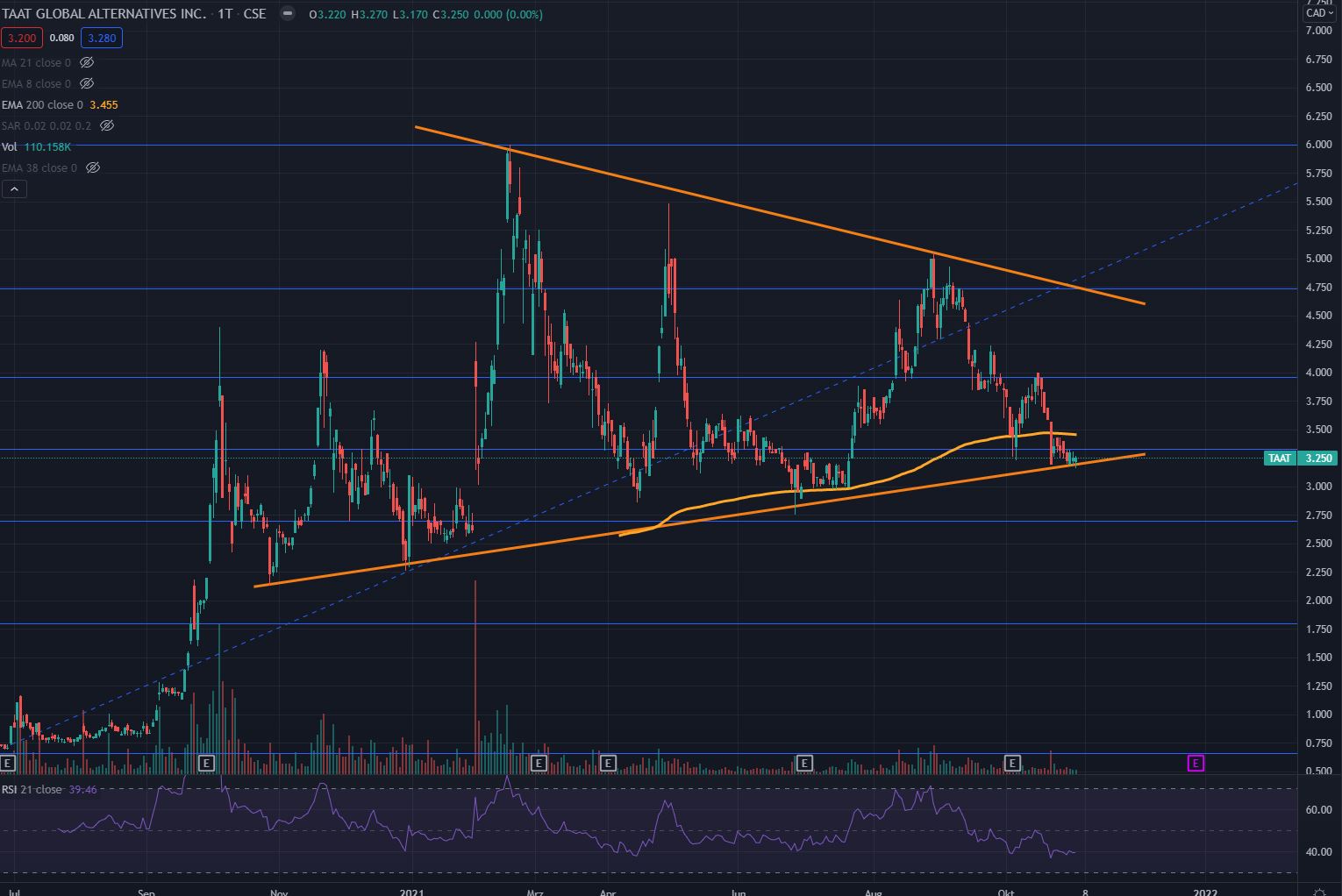Collapse the indicator legend with the chevron
This screenshot has height=896, width=1342.
pyautogui.click(x=15, y=189)
